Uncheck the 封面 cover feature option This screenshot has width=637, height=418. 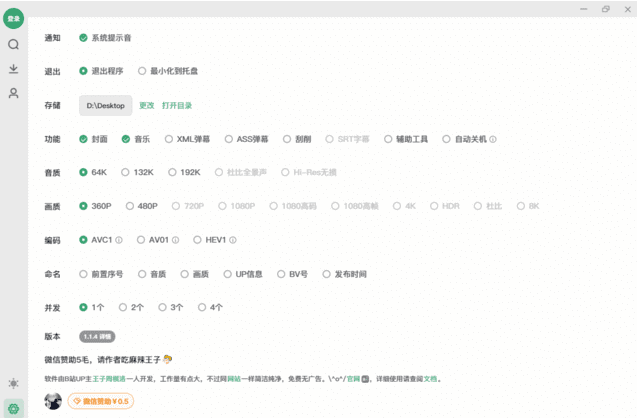point(84,140)
